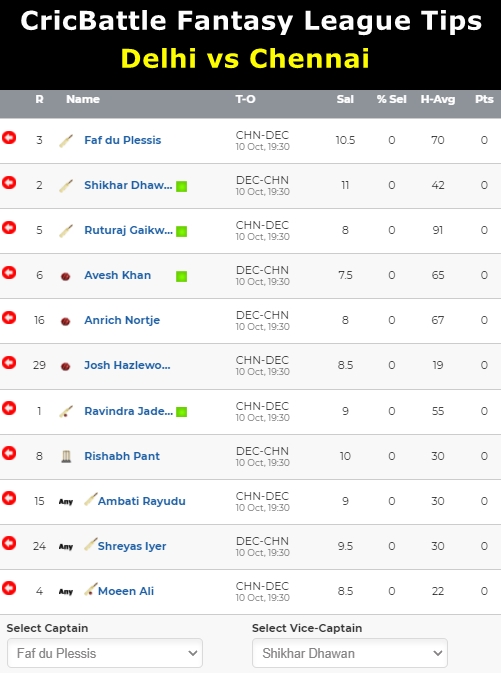Viewport: 501px width, 673px height.
Task: Click batsman bat icon beside Faf du Plessis
Action: point(66,141)
